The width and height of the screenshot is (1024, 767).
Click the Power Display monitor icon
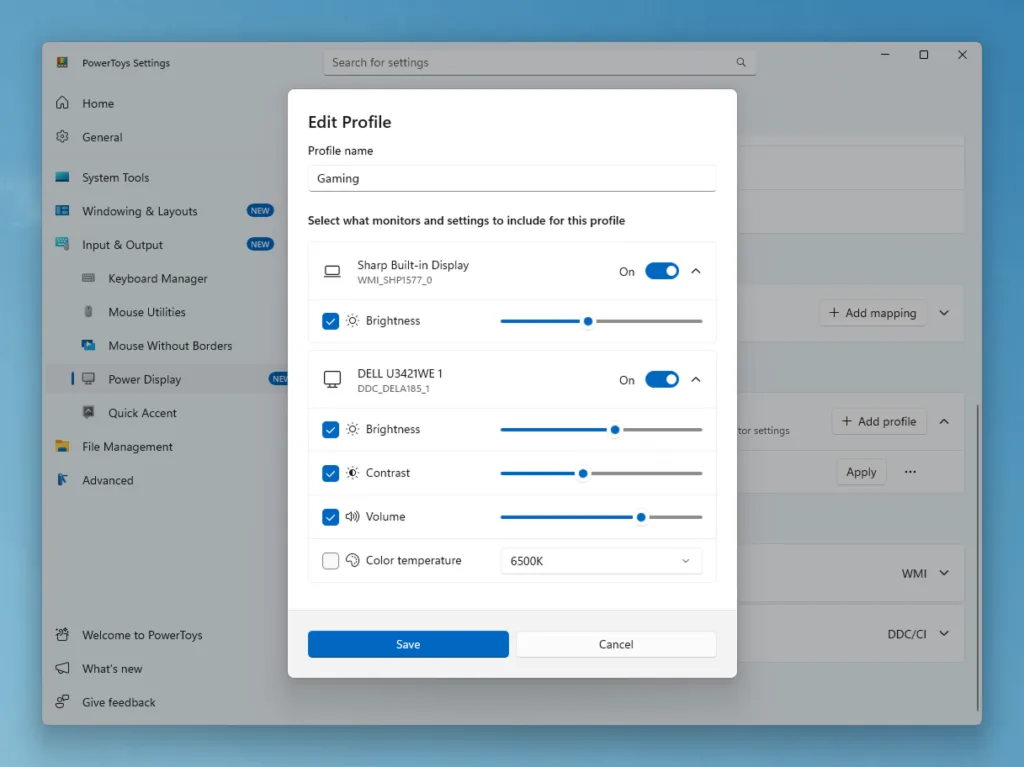(x=86, y=379)
